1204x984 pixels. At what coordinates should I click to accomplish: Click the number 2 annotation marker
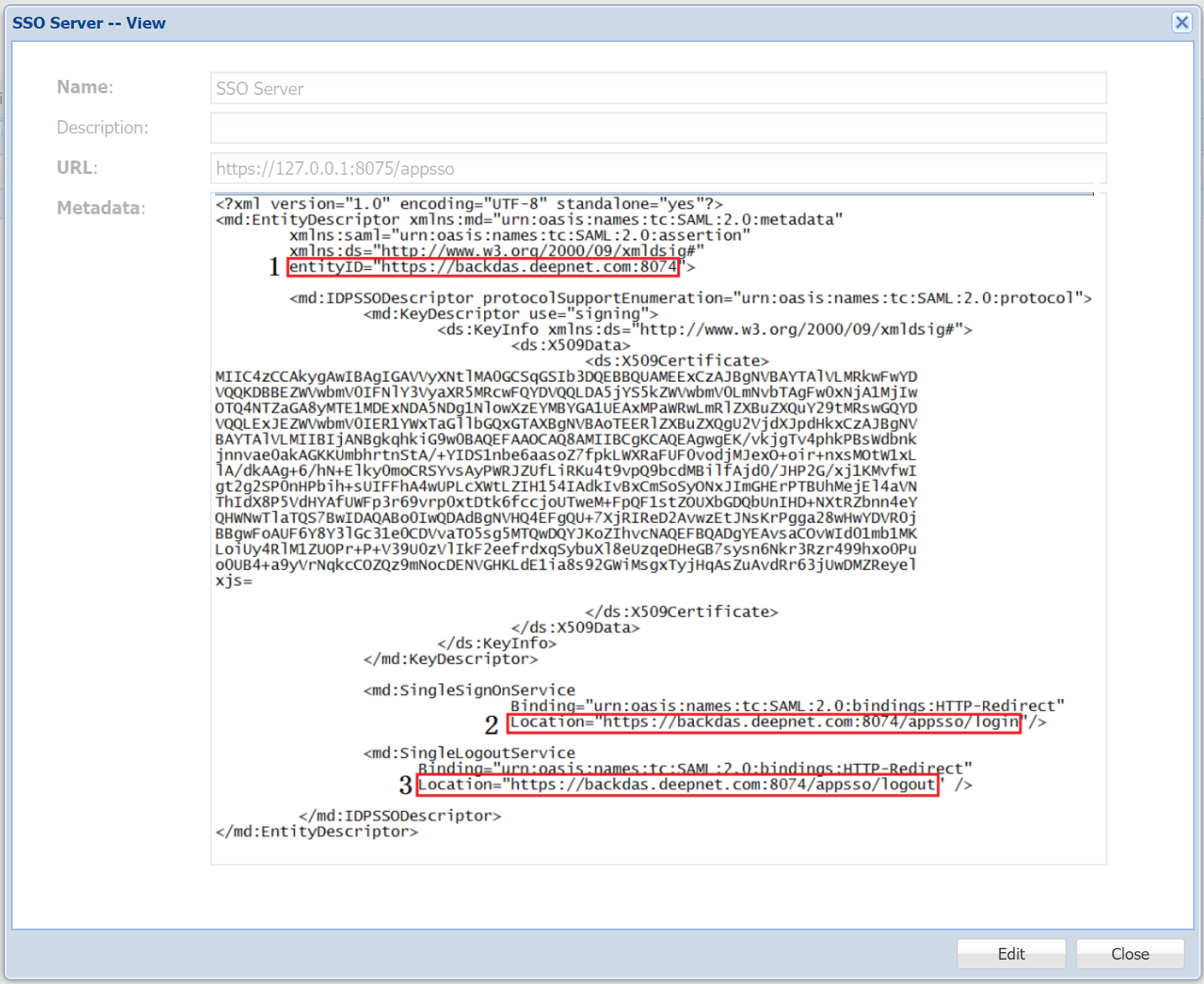(492, 724)
